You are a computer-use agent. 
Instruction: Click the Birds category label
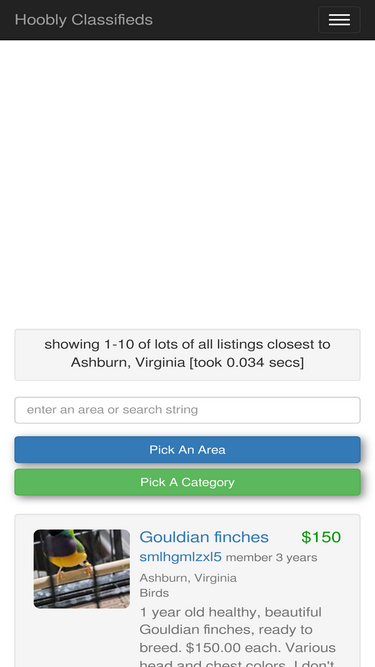(x=154, y=593)
